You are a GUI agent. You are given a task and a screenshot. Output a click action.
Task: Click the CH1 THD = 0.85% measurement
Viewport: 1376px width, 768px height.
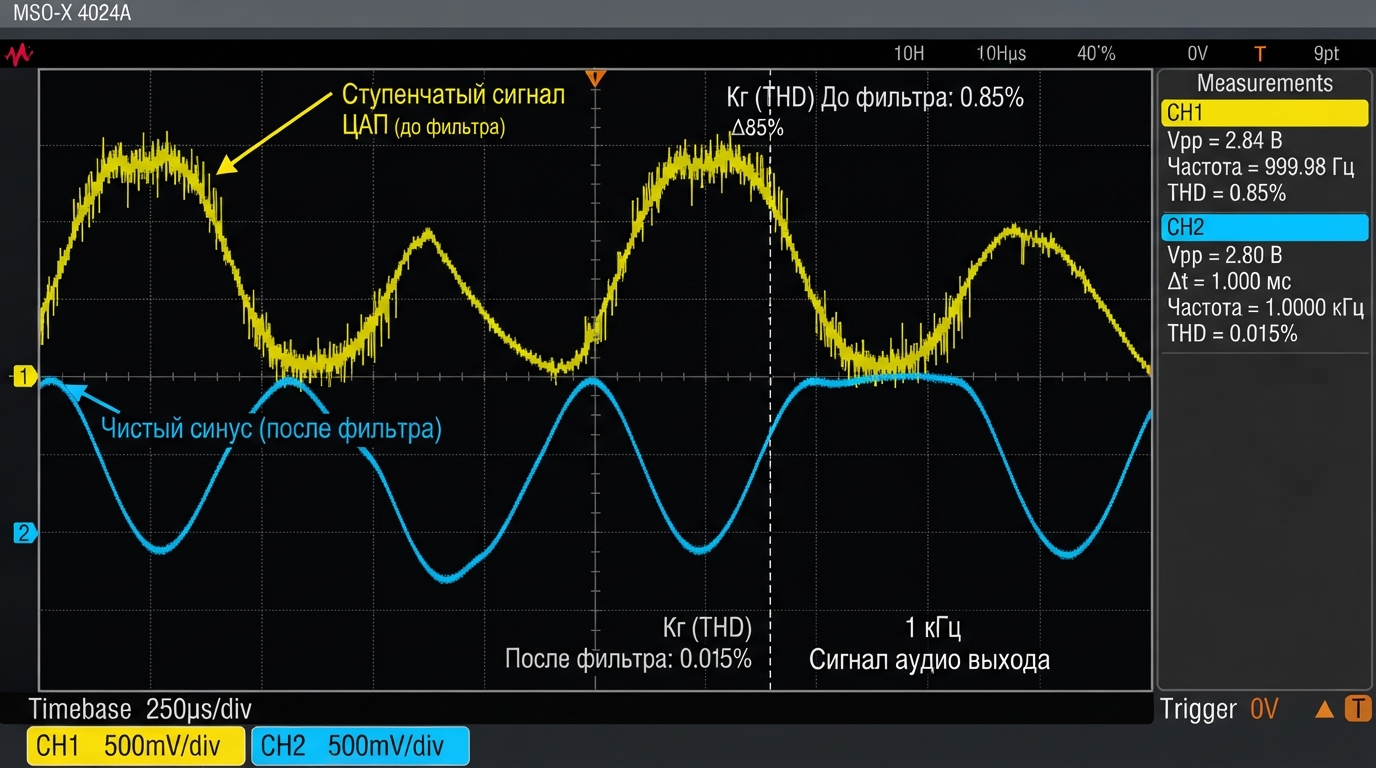tap(1226, 193)
